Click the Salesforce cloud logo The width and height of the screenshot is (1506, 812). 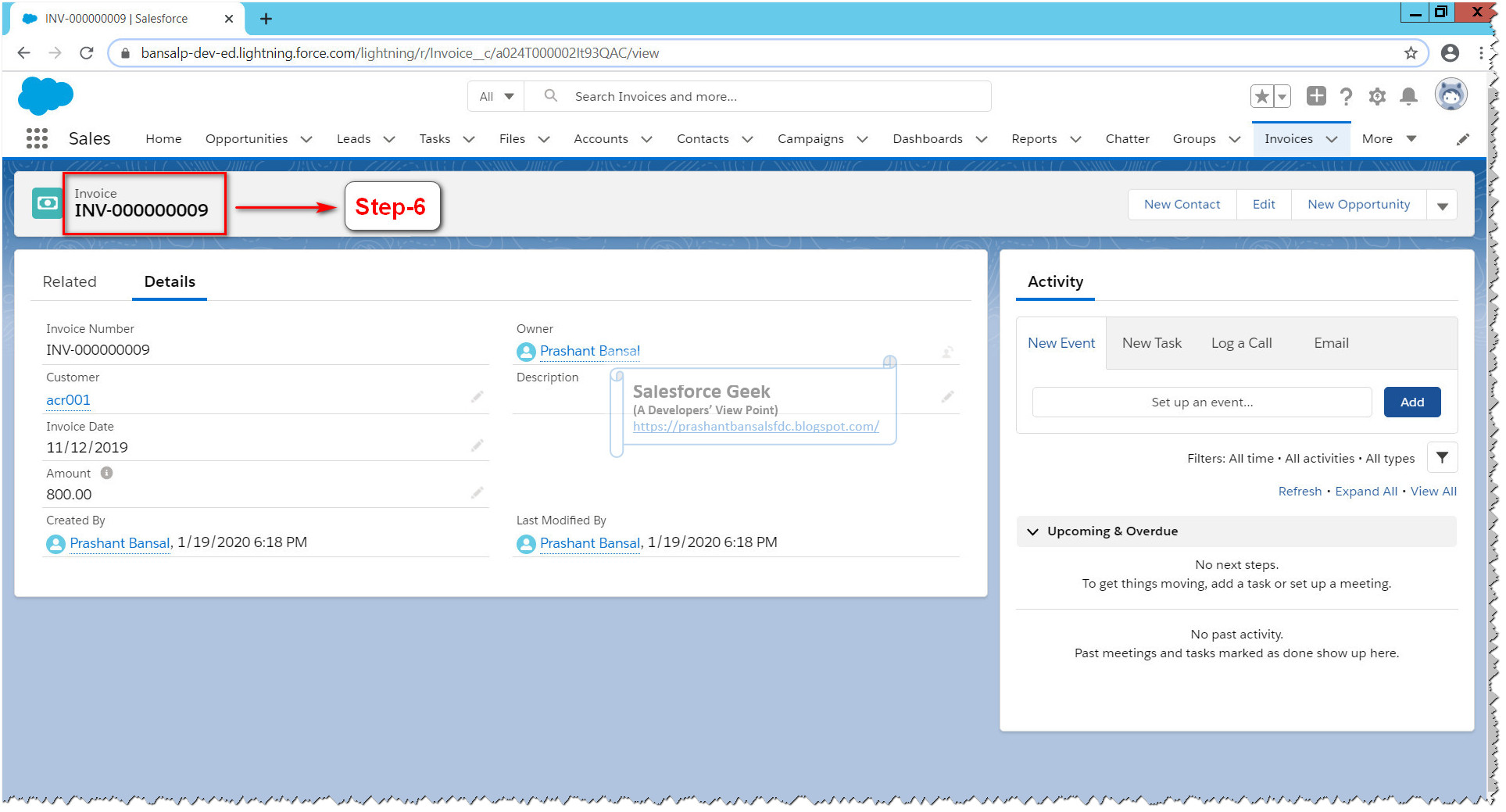(45, 96)
